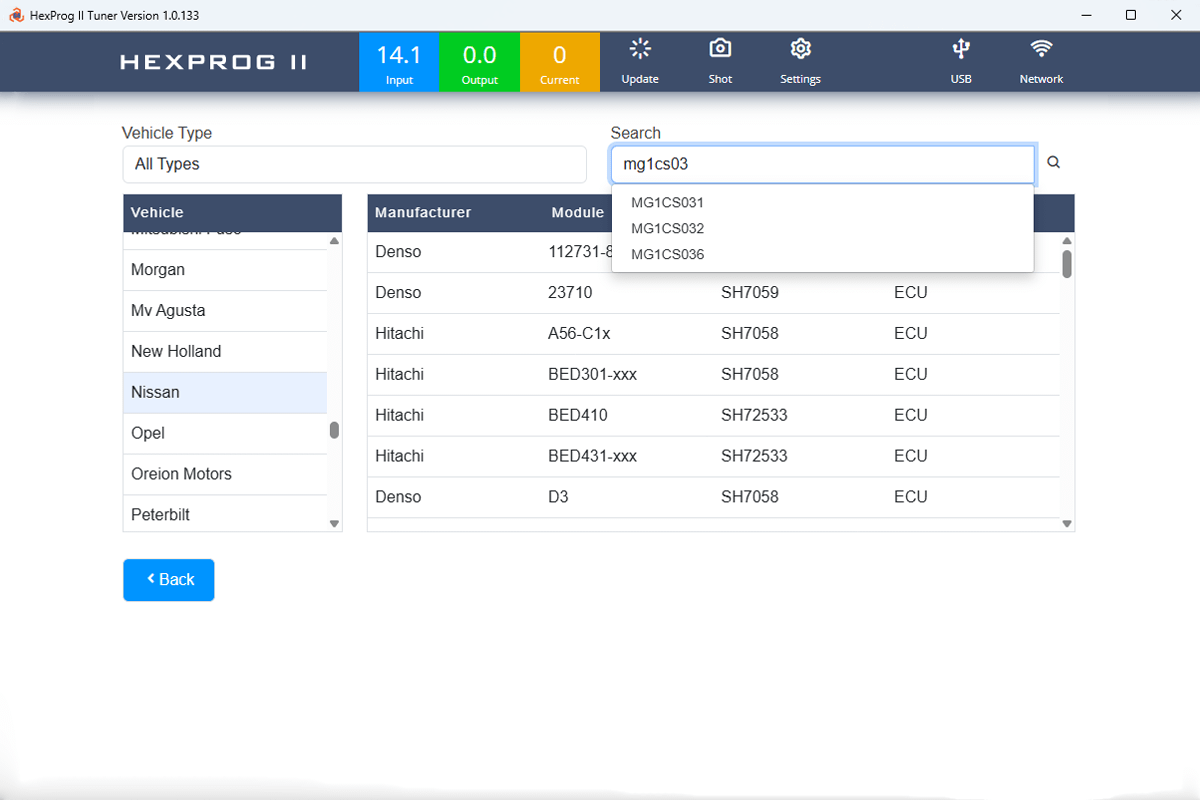The width and height of the screenshot is (1200, 800).
Task: Select the Network wifi icon
Action: click(1041, 49)
